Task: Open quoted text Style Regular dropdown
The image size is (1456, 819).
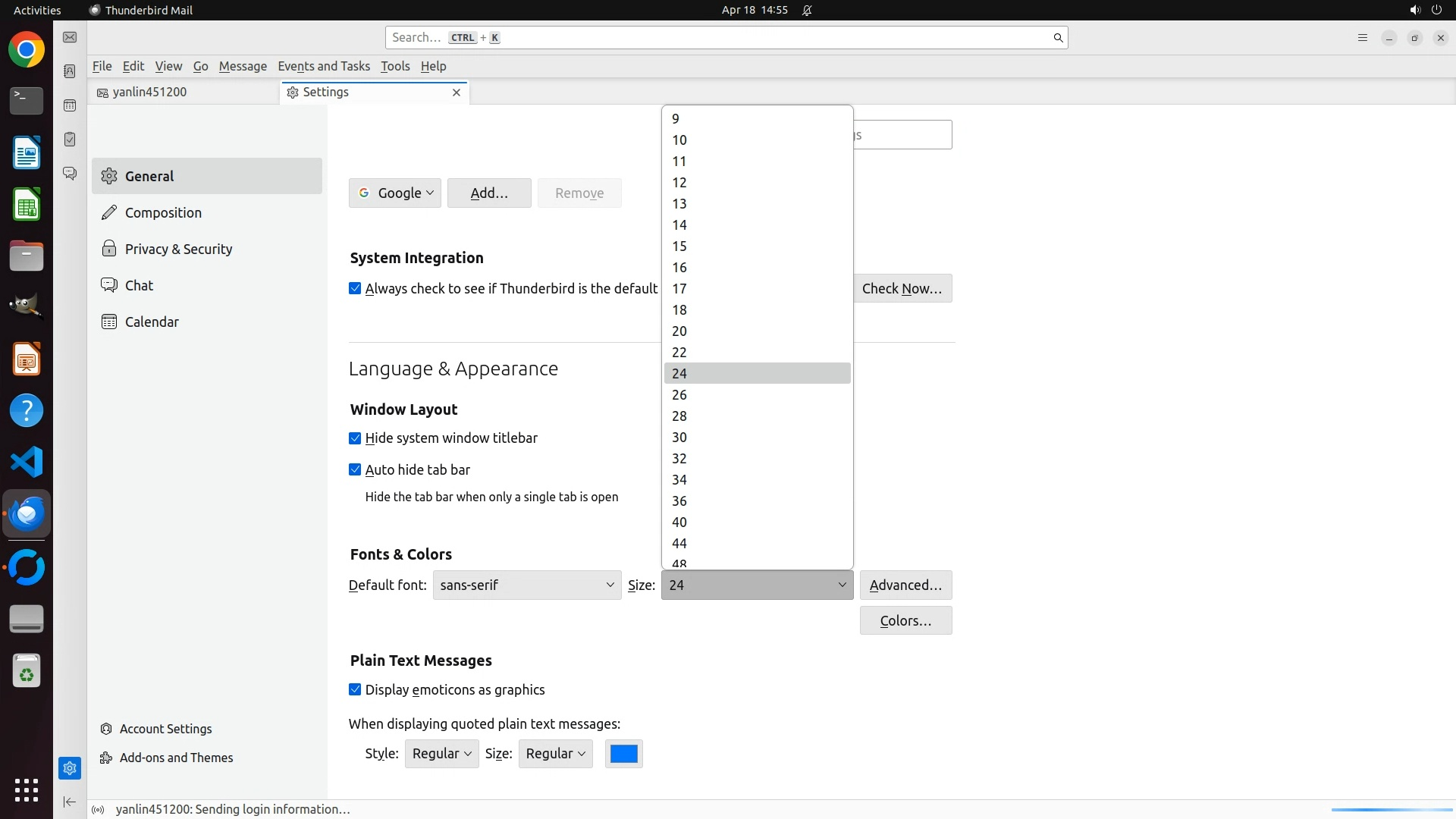Action: (441, 754)
